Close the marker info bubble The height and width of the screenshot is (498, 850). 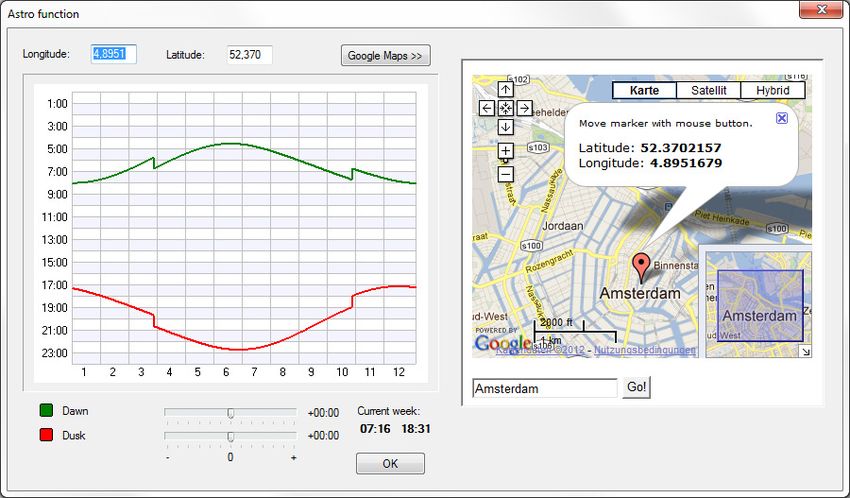pyautogui.click(x=781, y=118)
